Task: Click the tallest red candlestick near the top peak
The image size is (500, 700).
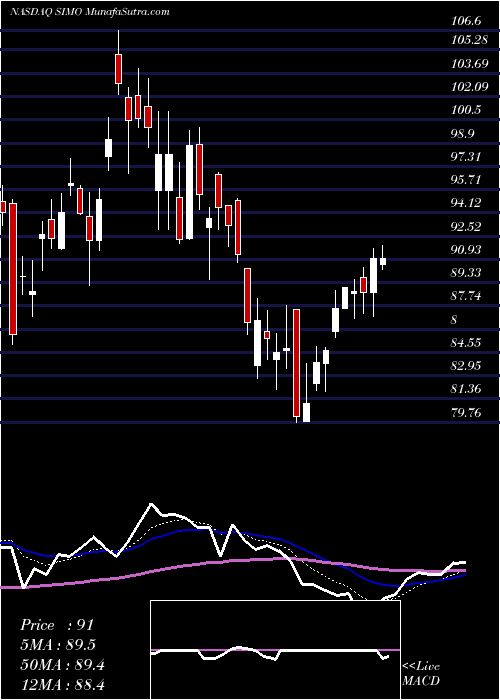Action: (118, 69)
